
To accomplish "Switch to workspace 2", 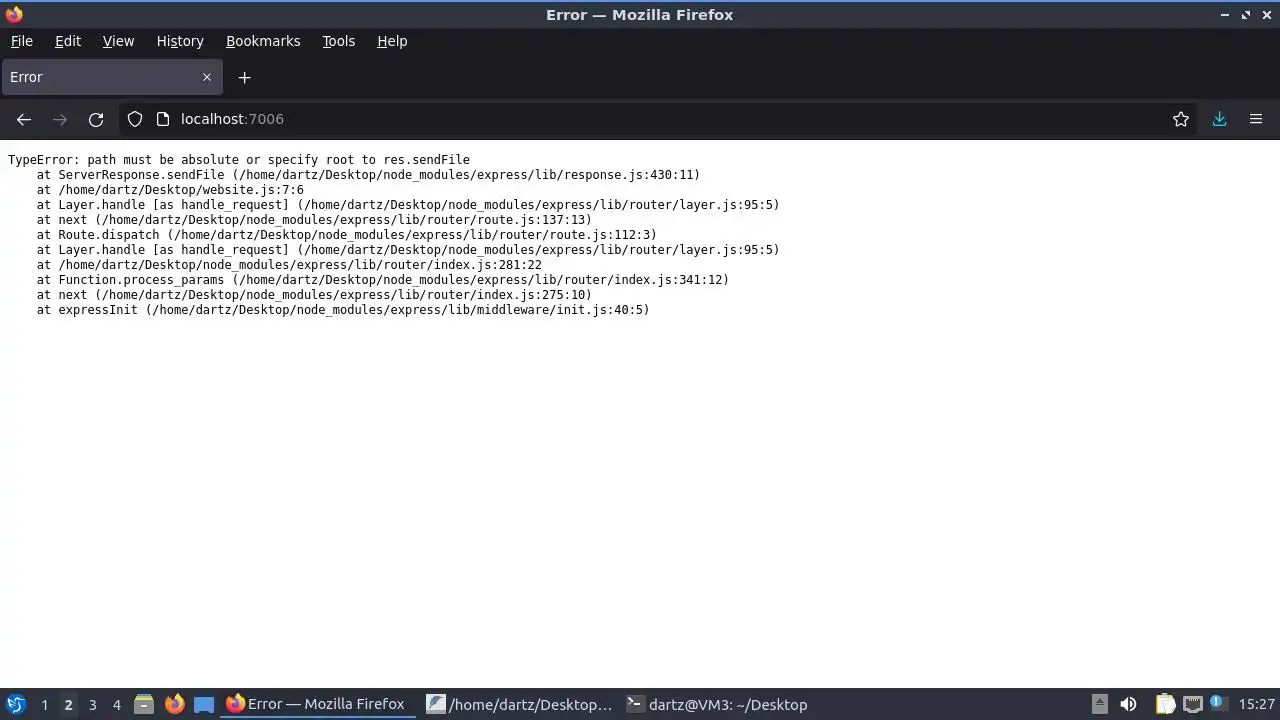I will (68, 704).
